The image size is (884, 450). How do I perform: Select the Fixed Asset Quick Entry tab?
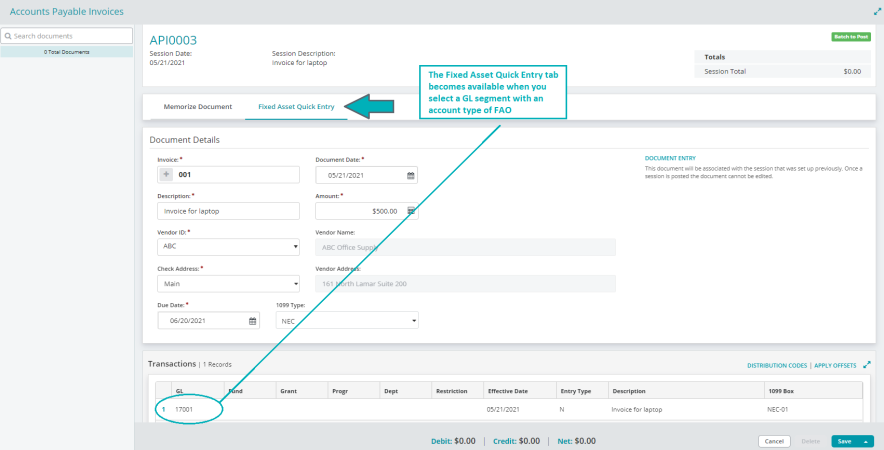[296, 106]
